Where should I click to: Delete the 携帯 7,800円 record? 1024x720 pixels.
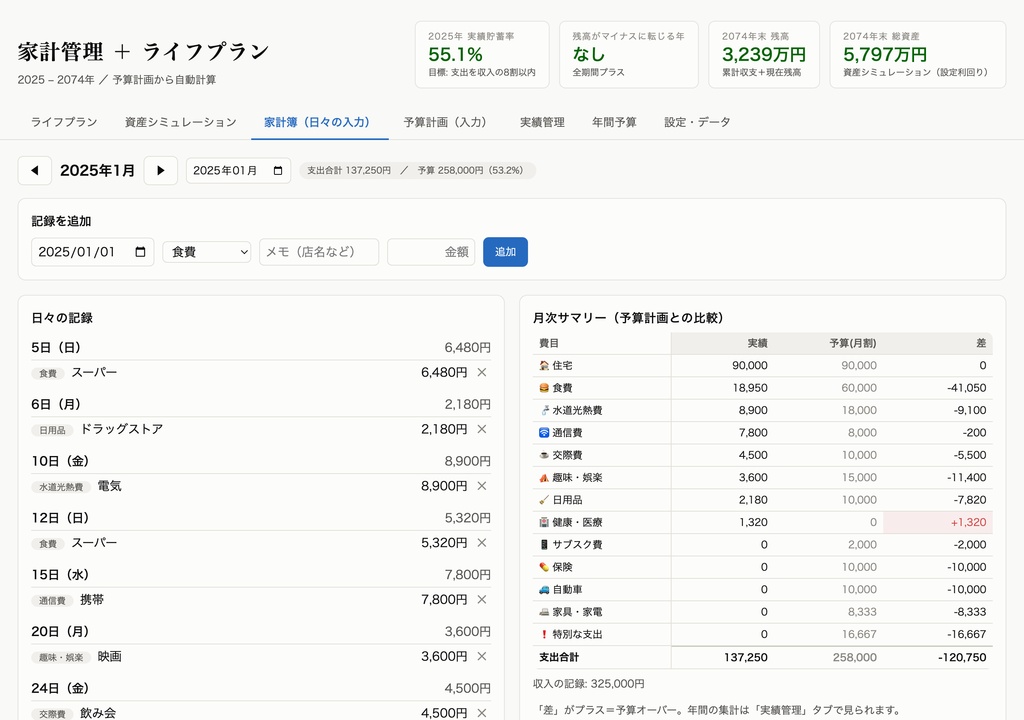click(x=482, y=600)
